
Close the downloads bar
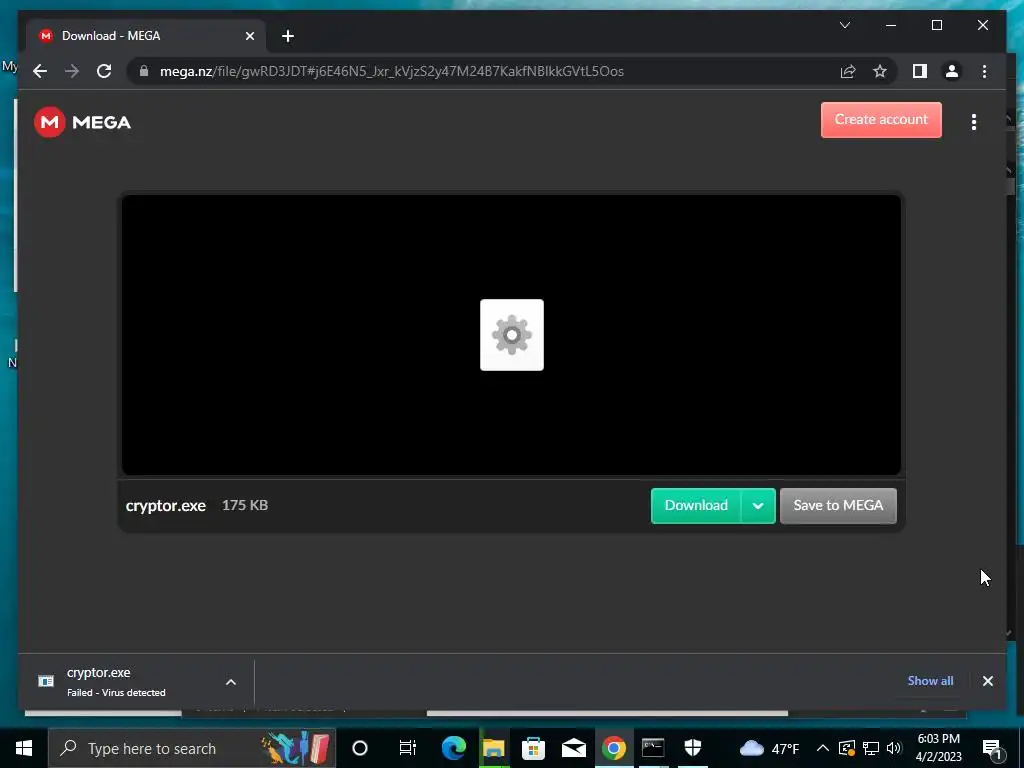tap(987, 681)
